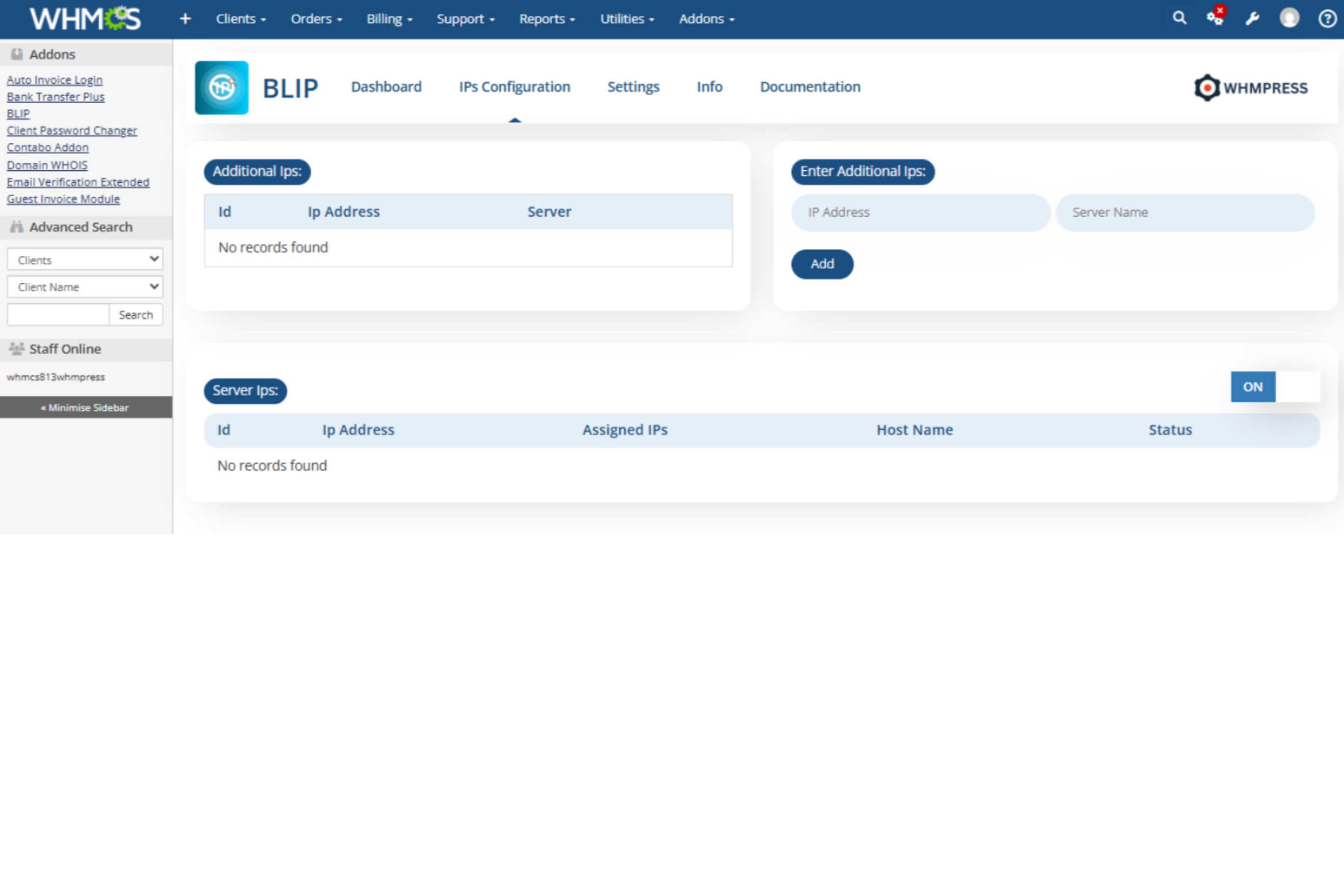Expand the Addons top menu
This screenshot has height=896, width=1344.
(x=706, y=19)
